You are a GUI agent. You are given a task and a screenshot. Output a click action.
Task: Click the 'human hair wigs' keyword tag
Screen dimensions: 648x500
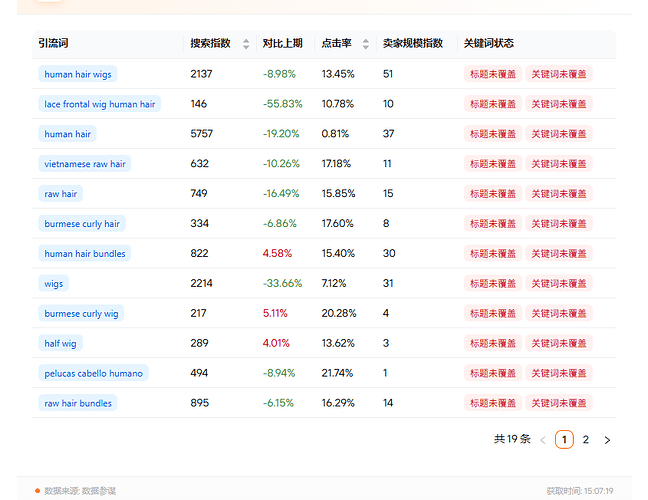[78, 74]
